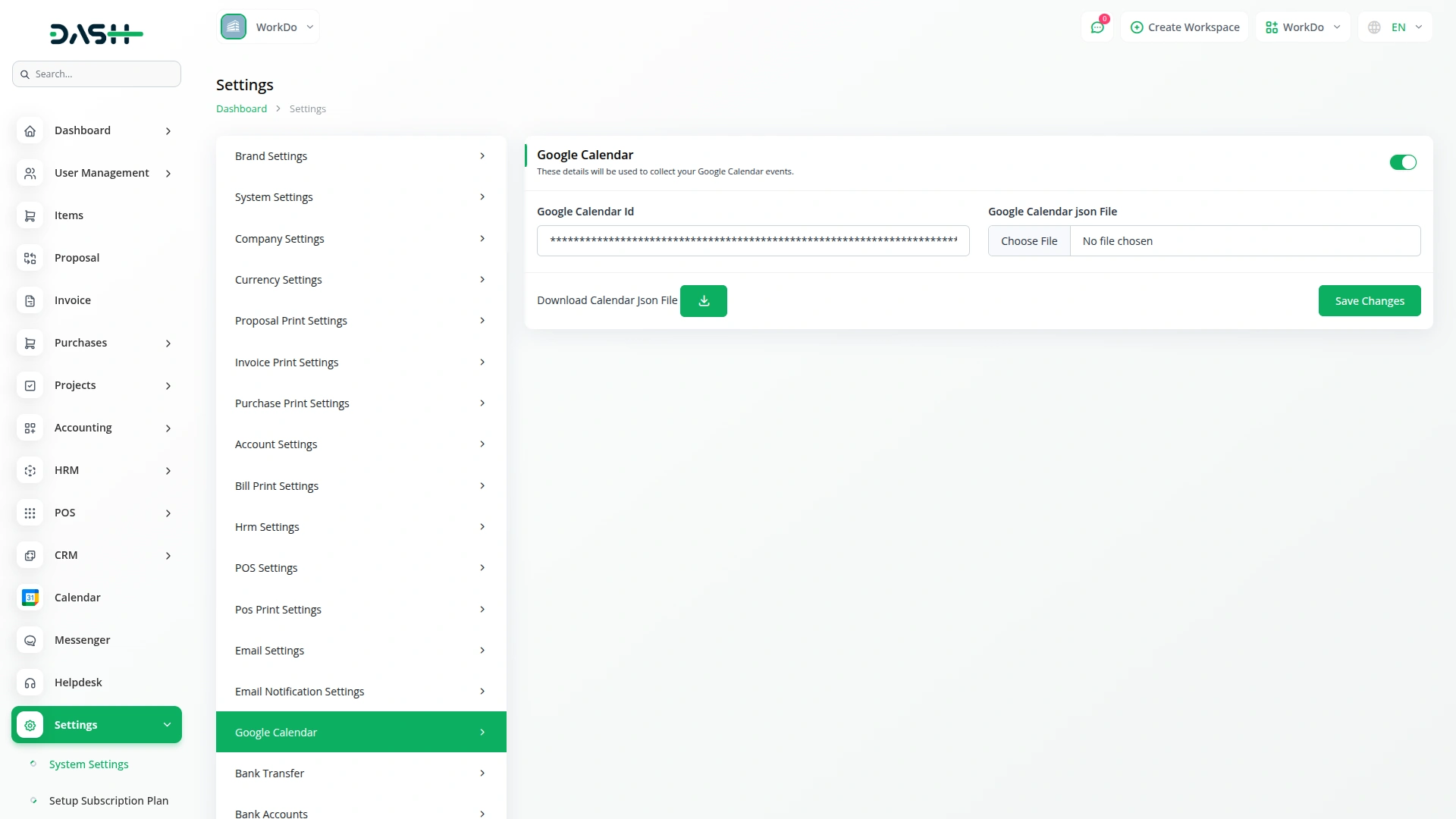Collapse the Settings sidebar menu
This screenshot has width=1456, height=819.
coord(96,725)
